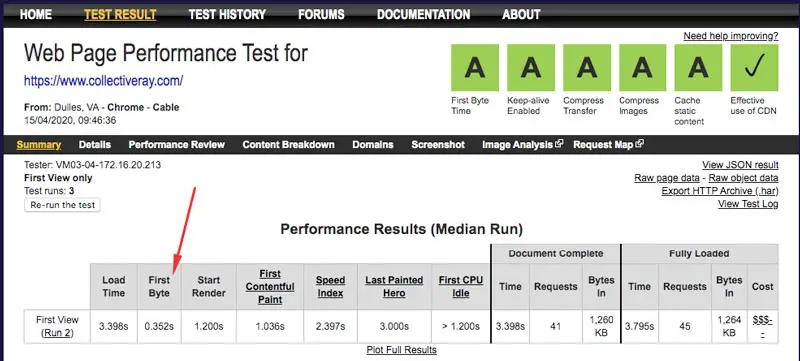Open the Request Map external tab
Viewport: 800px width, 361px height.
(608, 145)
